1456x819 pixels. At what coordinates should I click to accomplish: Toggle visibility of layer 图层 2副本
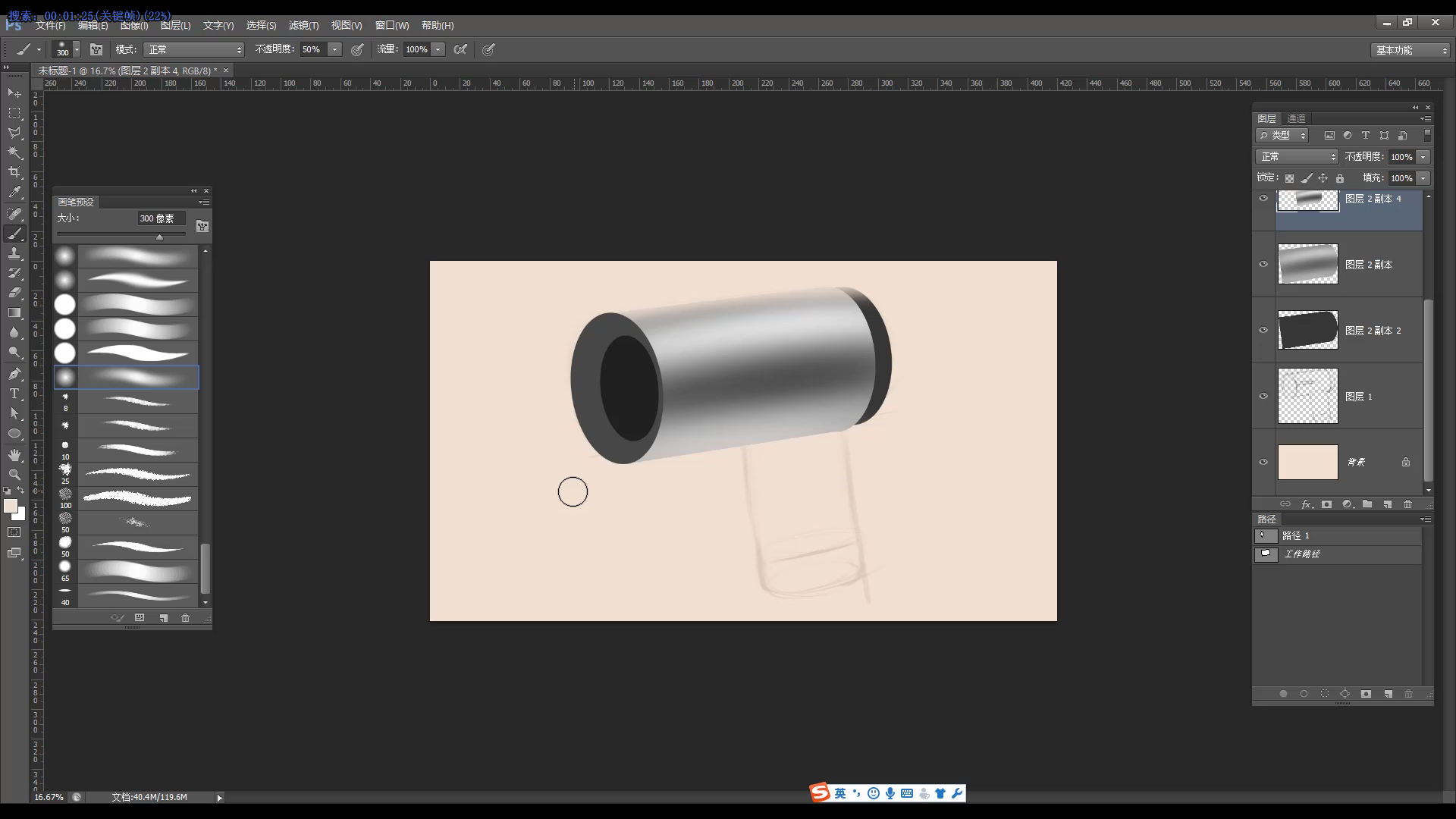[1263, 264]
